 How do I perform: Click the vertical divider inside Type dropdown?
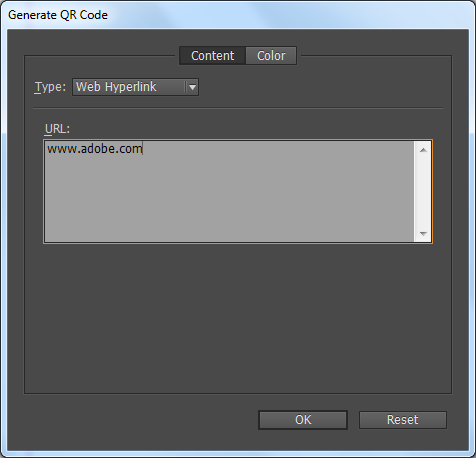[x=185, y=87]
